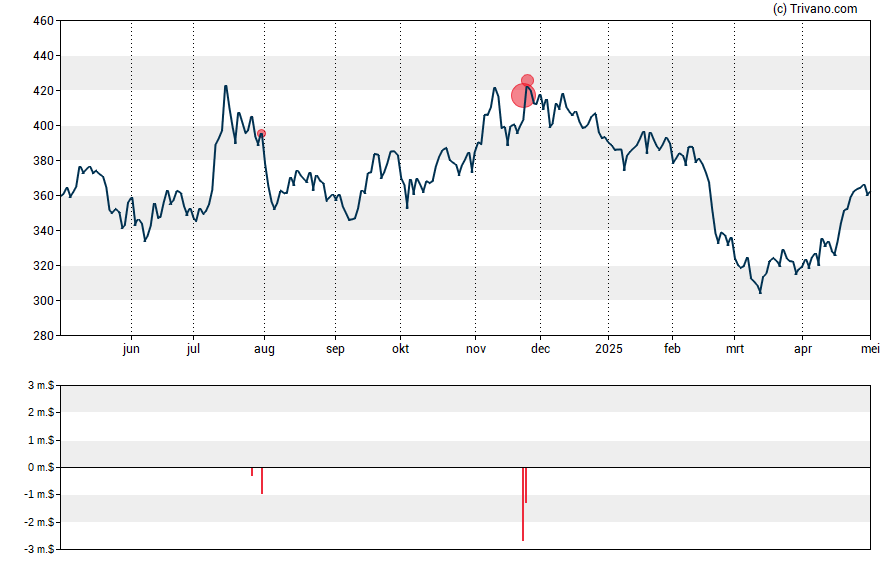888x565 pixels.
Task: Click the '0 m.$' volume axis label
Action: tap(41, 467)
